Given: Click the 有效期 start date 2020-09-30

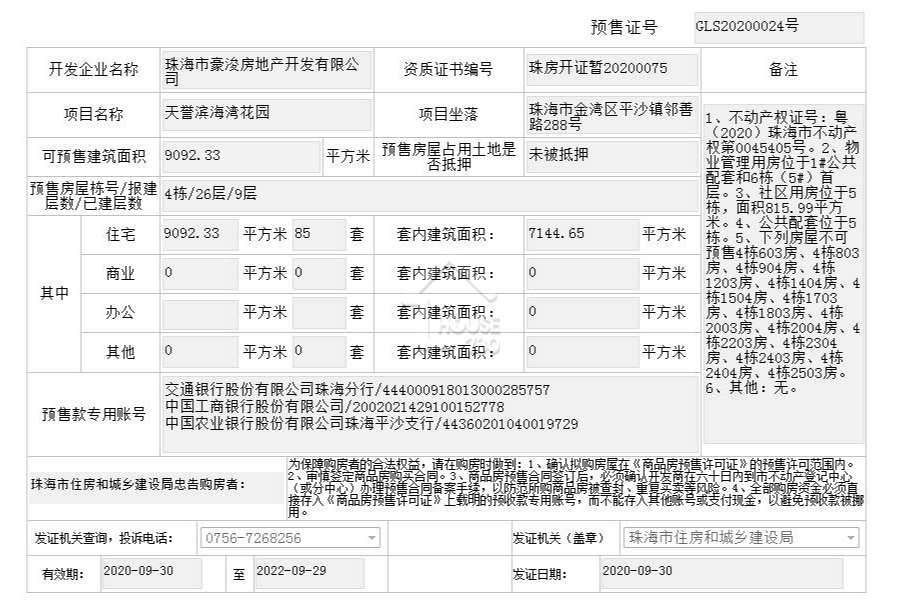Looking at the screenshot, I should (x=151, y=574).
